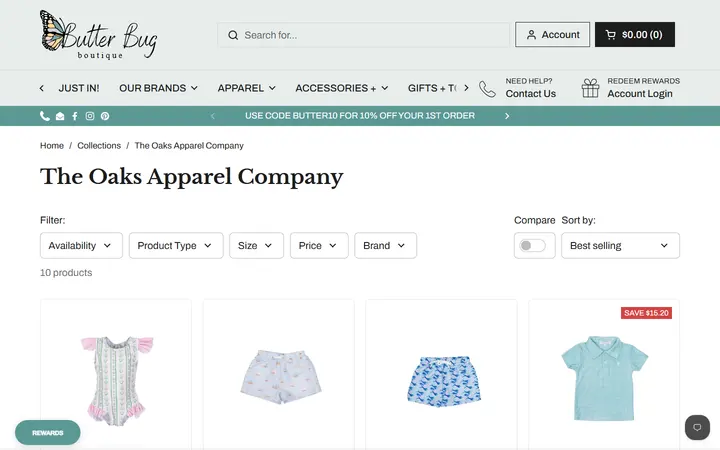
Task: Click the gift box rewards icon
Action: pos(591,88)
